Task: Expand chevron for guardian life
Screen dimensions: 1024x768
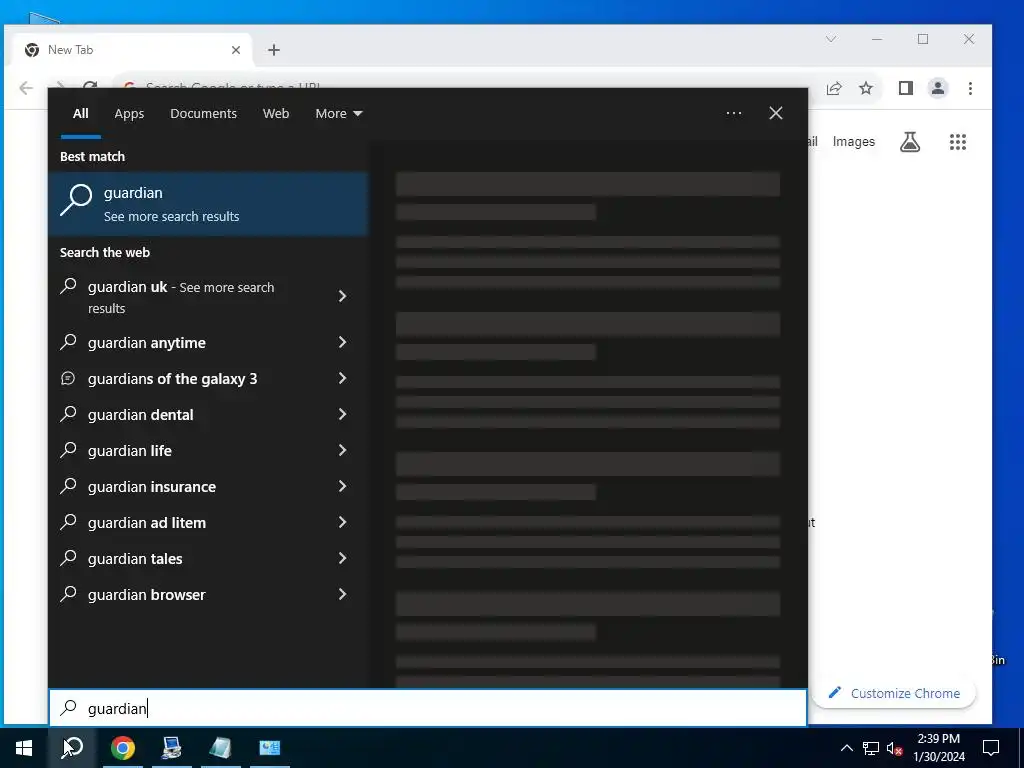Action: pos(342,450)
